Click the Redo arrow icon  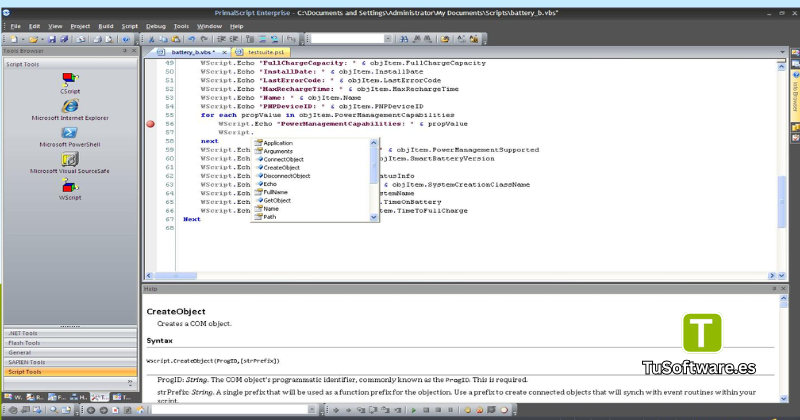click(x=204, y=39)
